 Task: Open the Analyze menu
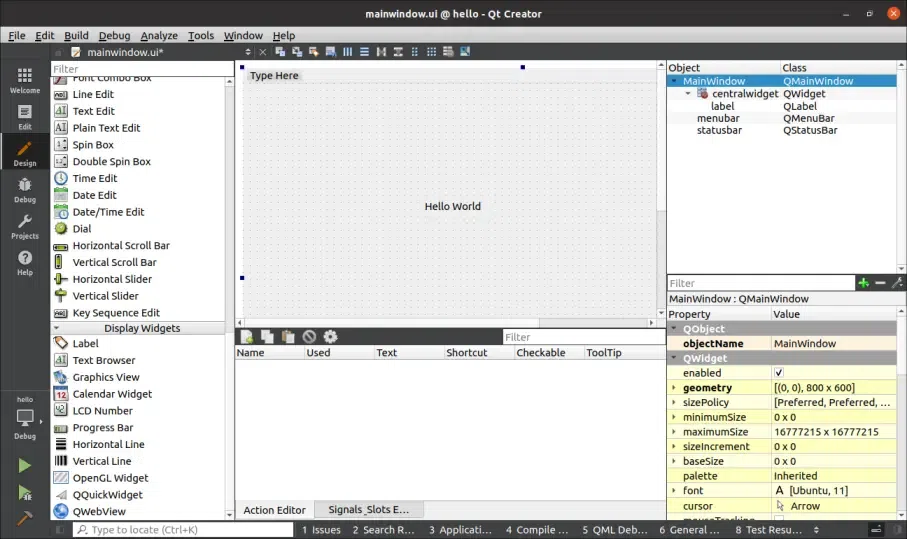pyautogui.click(x=159, y=35)
